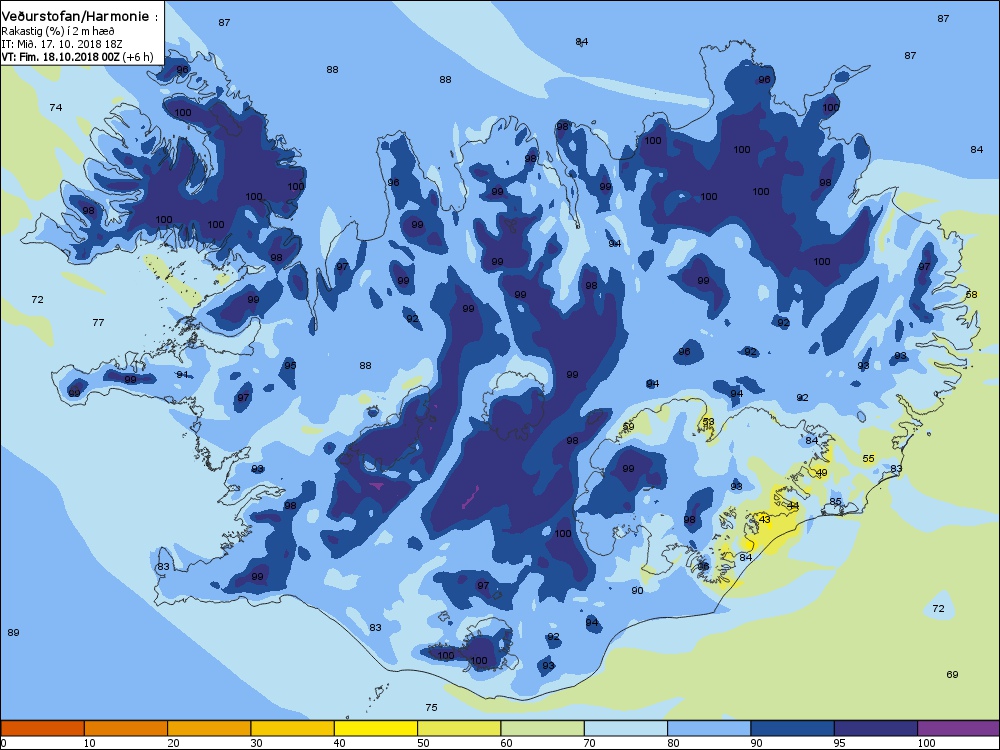Viewport: 1000px width, 750px height.
Task: Click the humidity value 69 over the ocean
Action: point(952,675)
